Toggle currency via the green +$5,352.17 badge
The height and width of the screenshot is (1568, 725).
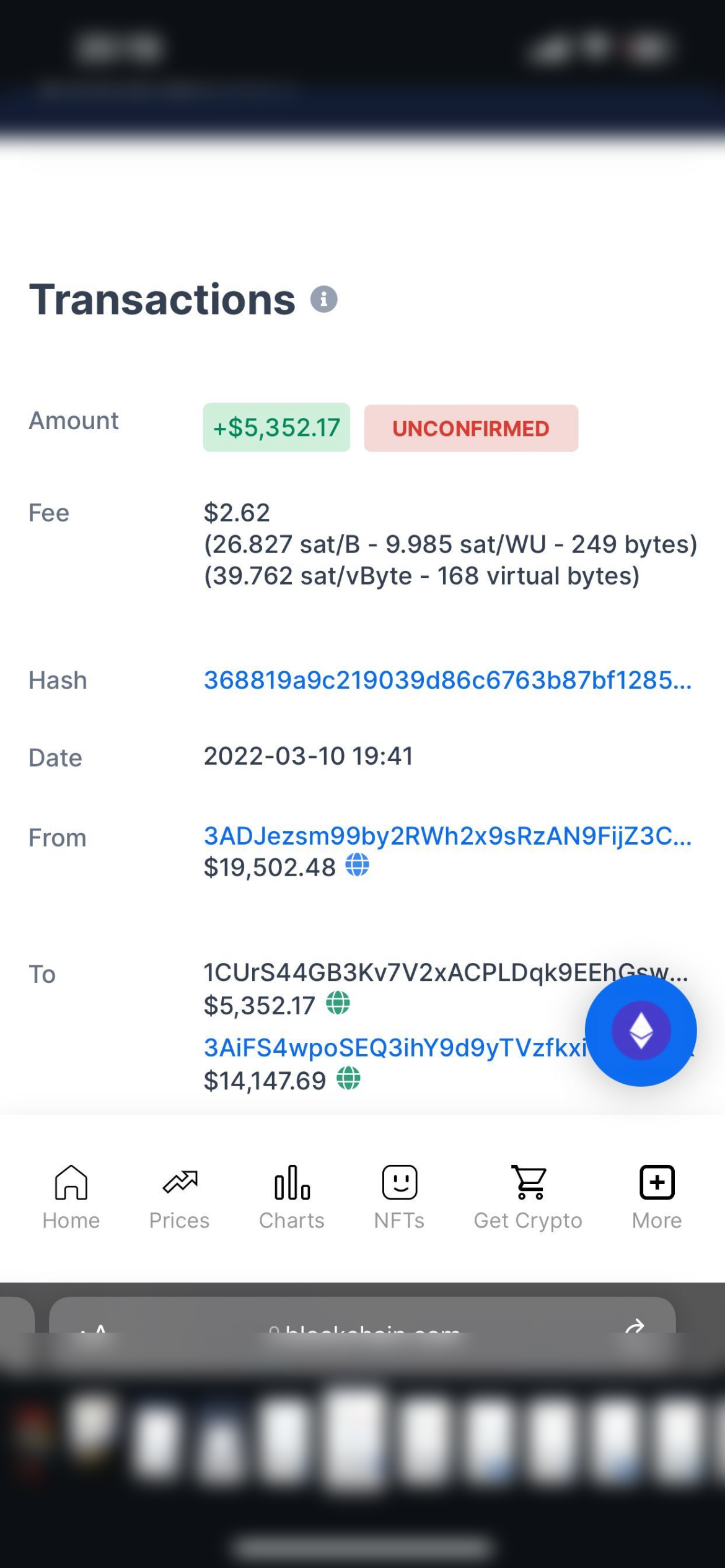click(x=276, y=428)
